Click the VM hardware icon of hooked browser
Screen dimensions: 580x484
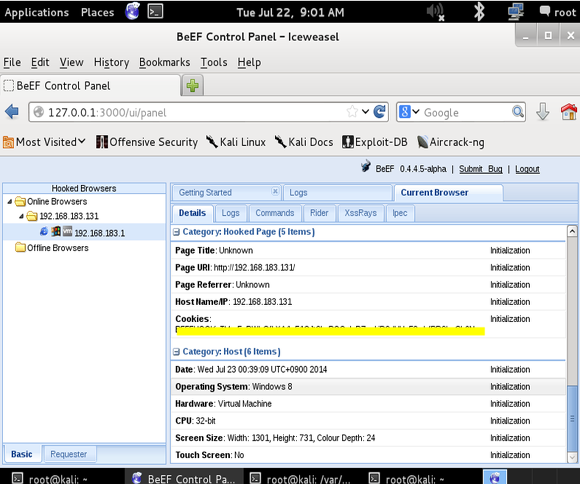click(x=67, y=231)
